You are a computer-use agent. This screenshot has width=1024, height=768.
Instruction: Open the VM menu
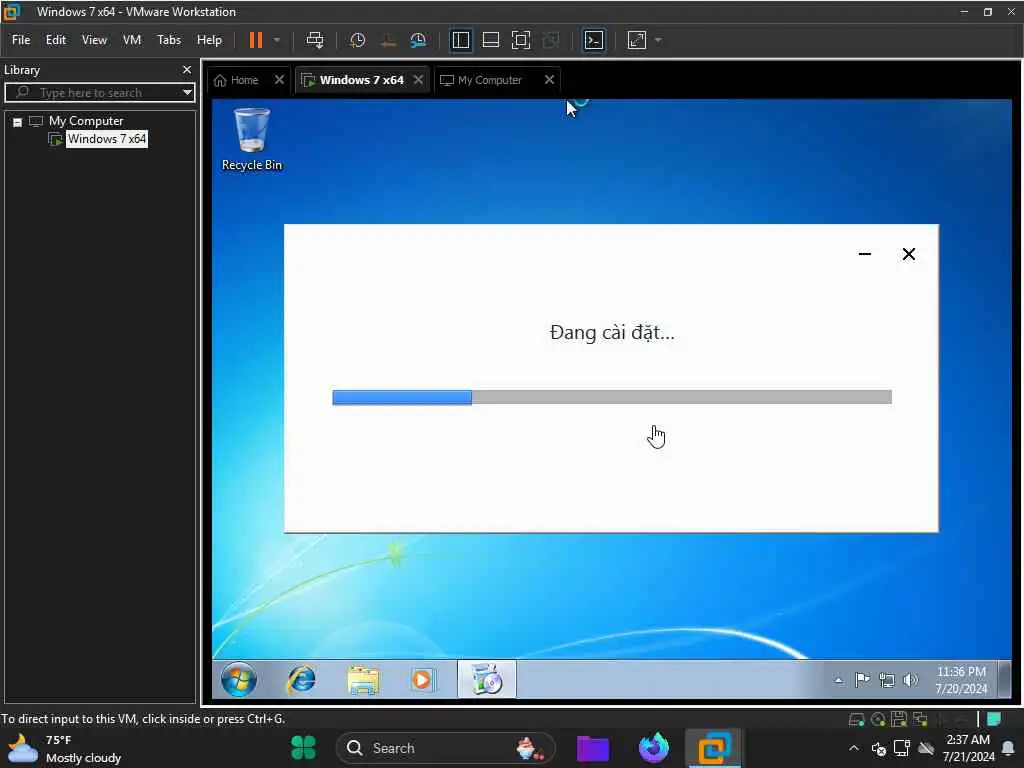coord(132,40)
